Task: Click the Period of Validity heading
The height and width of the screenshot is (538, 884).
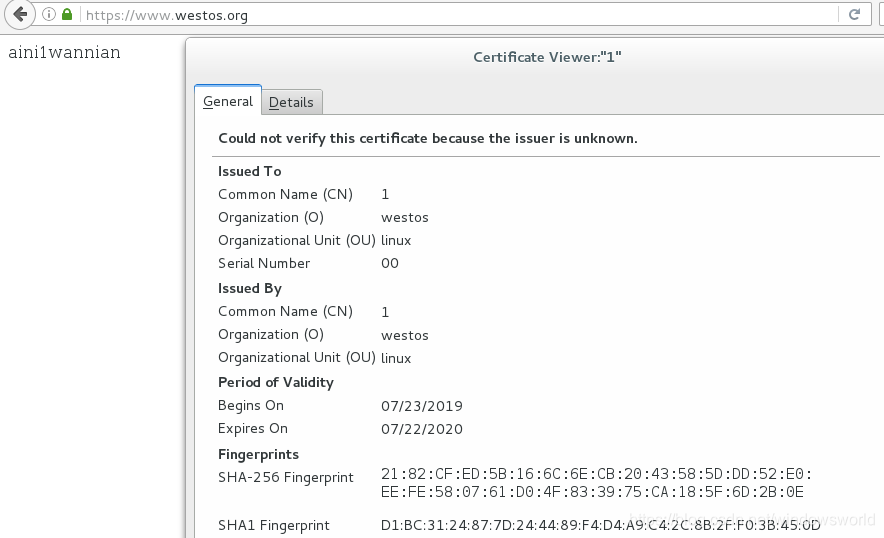Action: 276,382
